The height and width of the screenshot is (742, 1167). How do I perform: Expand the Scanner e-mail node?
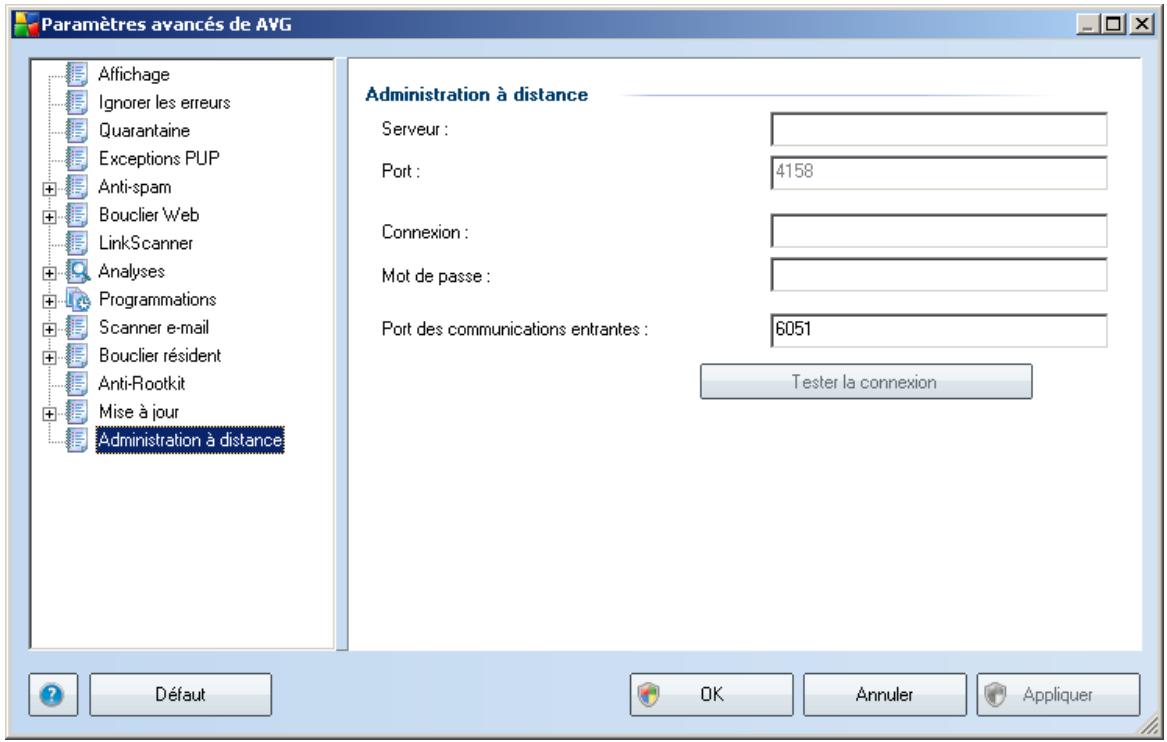tap(49, 330)
